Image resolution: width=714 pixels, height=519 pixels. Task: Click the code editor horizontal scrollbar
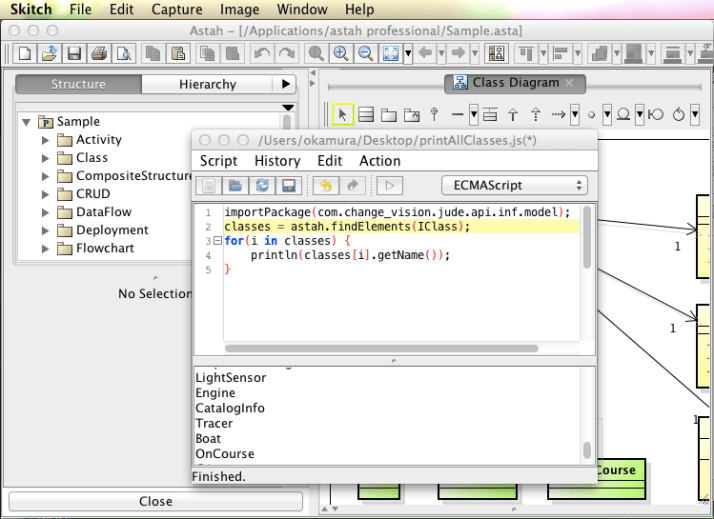click(x=382, y=348)
